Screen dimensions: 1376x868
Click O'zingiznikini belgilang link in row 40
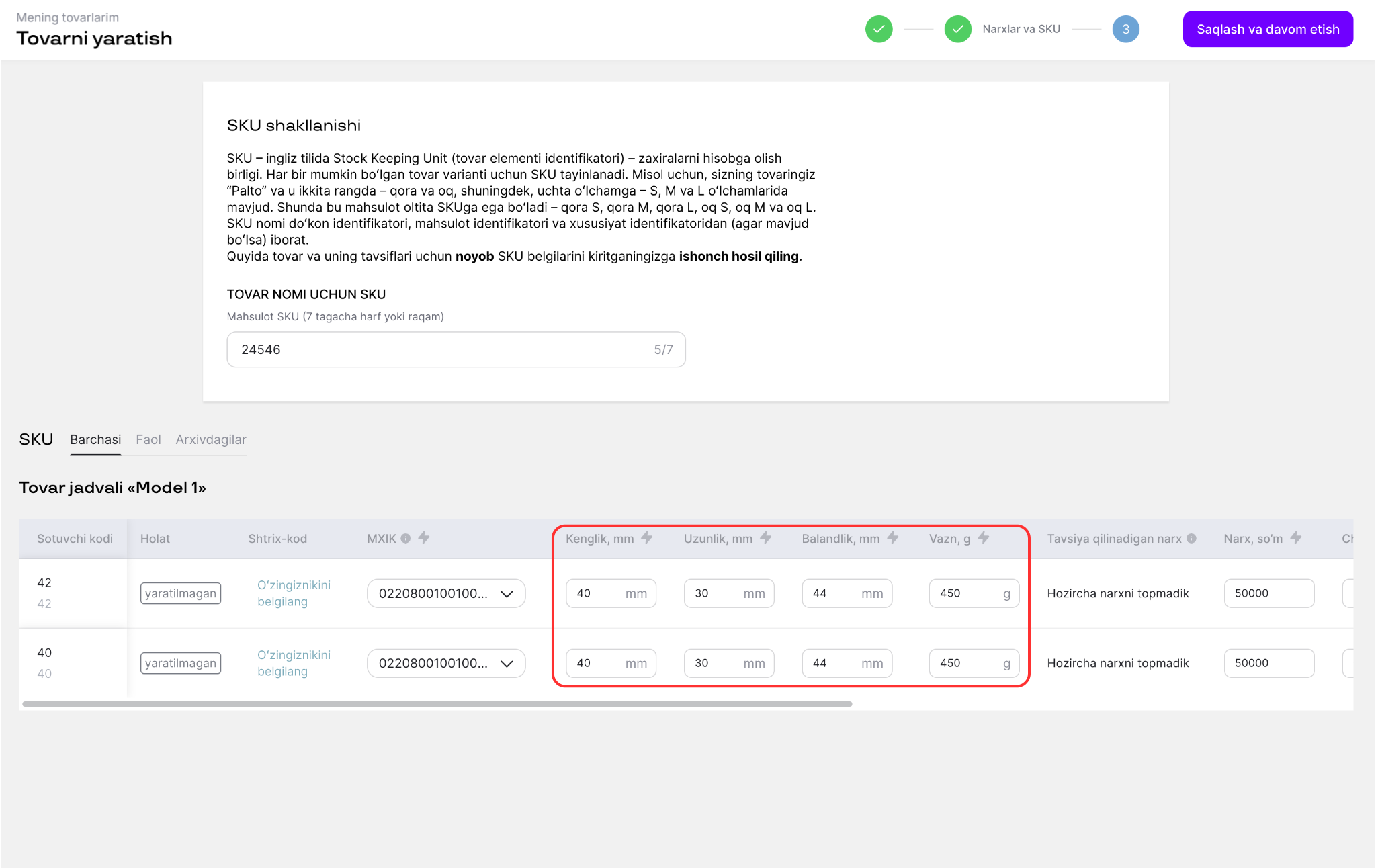coord(294,663)
